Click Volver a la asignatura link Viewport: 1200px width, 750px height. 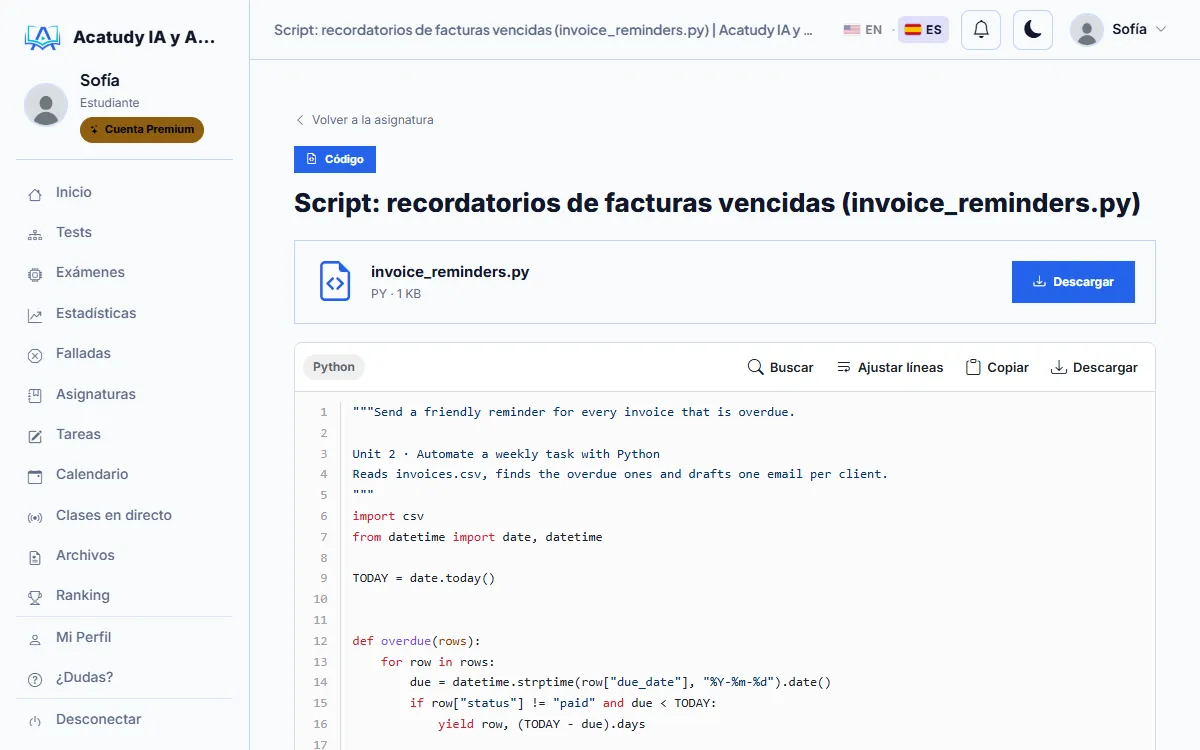pyautogui.click(x=364, y=120)
